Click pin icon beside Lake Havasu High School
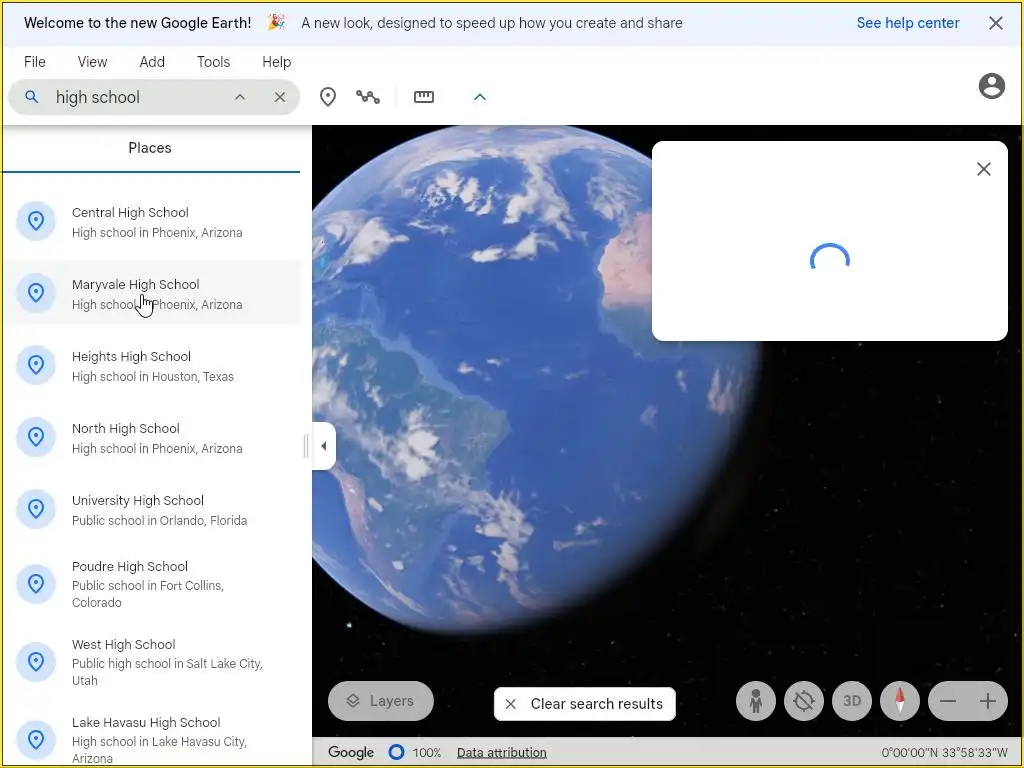Image resolution: width=1024 pixels, height=768 pixels. tap(36, 739)
